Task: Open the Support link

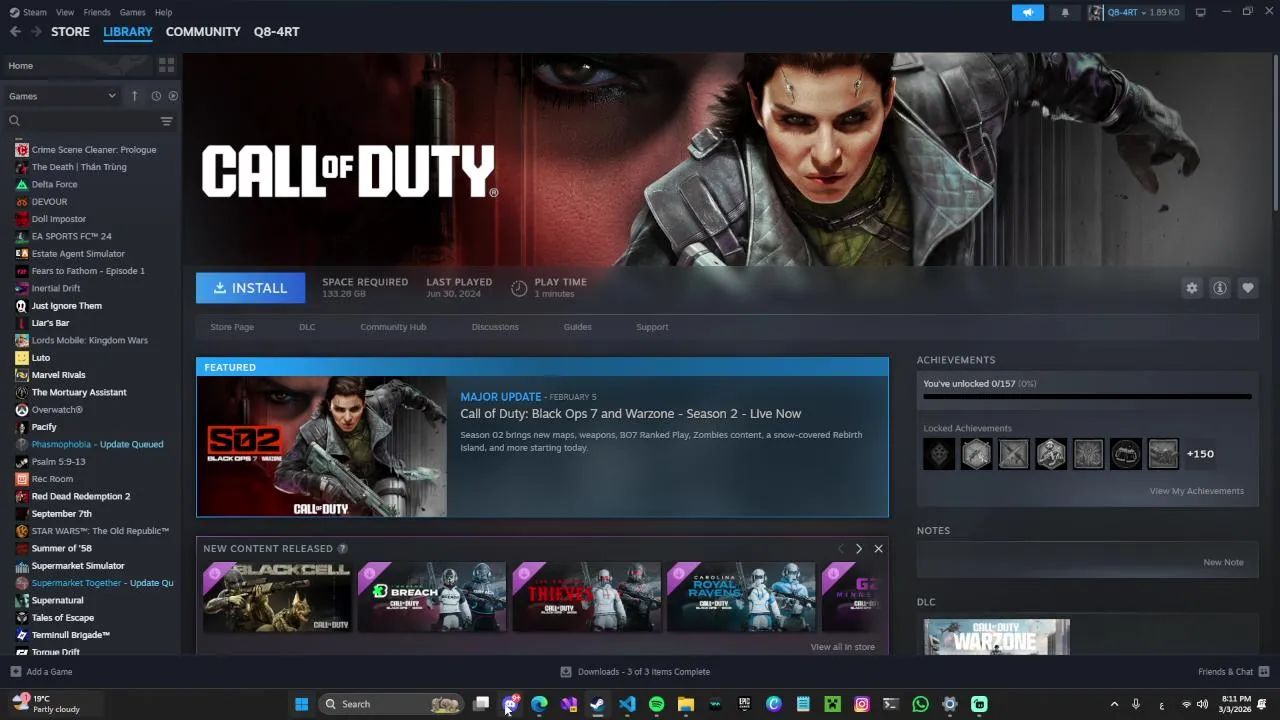Action: click(x=652, y=327)
